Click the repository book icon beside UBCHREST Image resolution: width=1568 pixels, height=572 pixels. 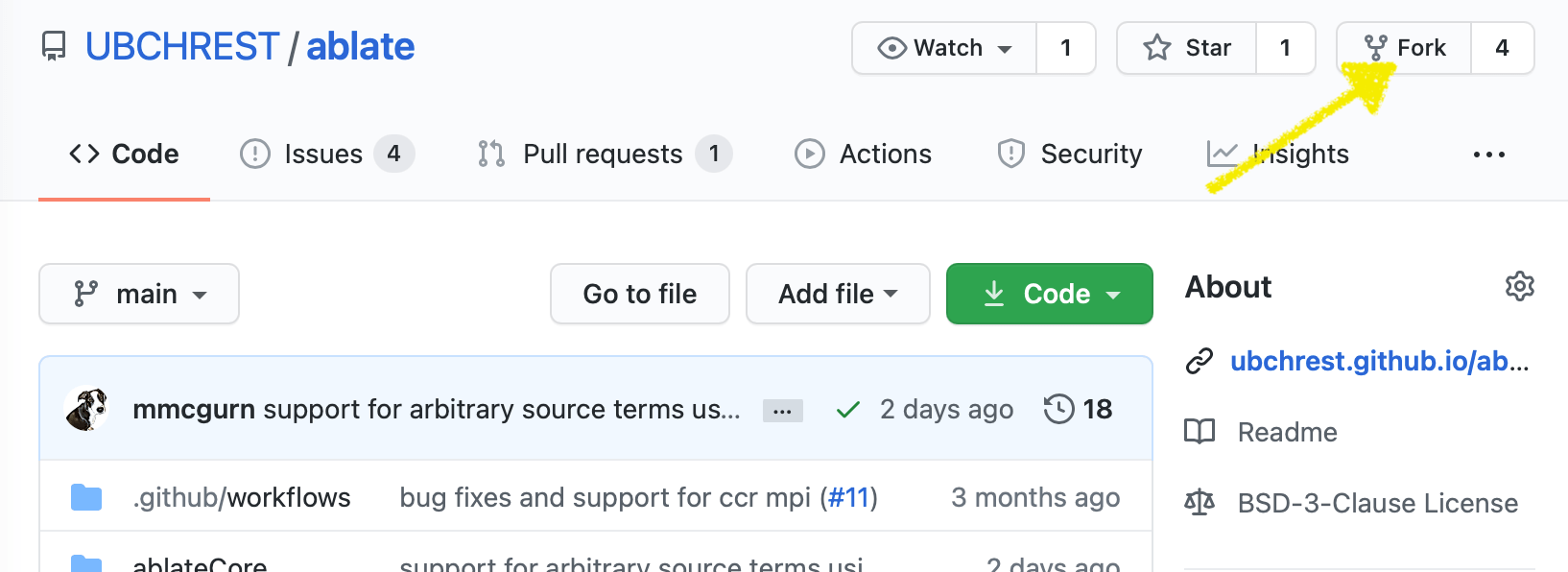(54, 47)
